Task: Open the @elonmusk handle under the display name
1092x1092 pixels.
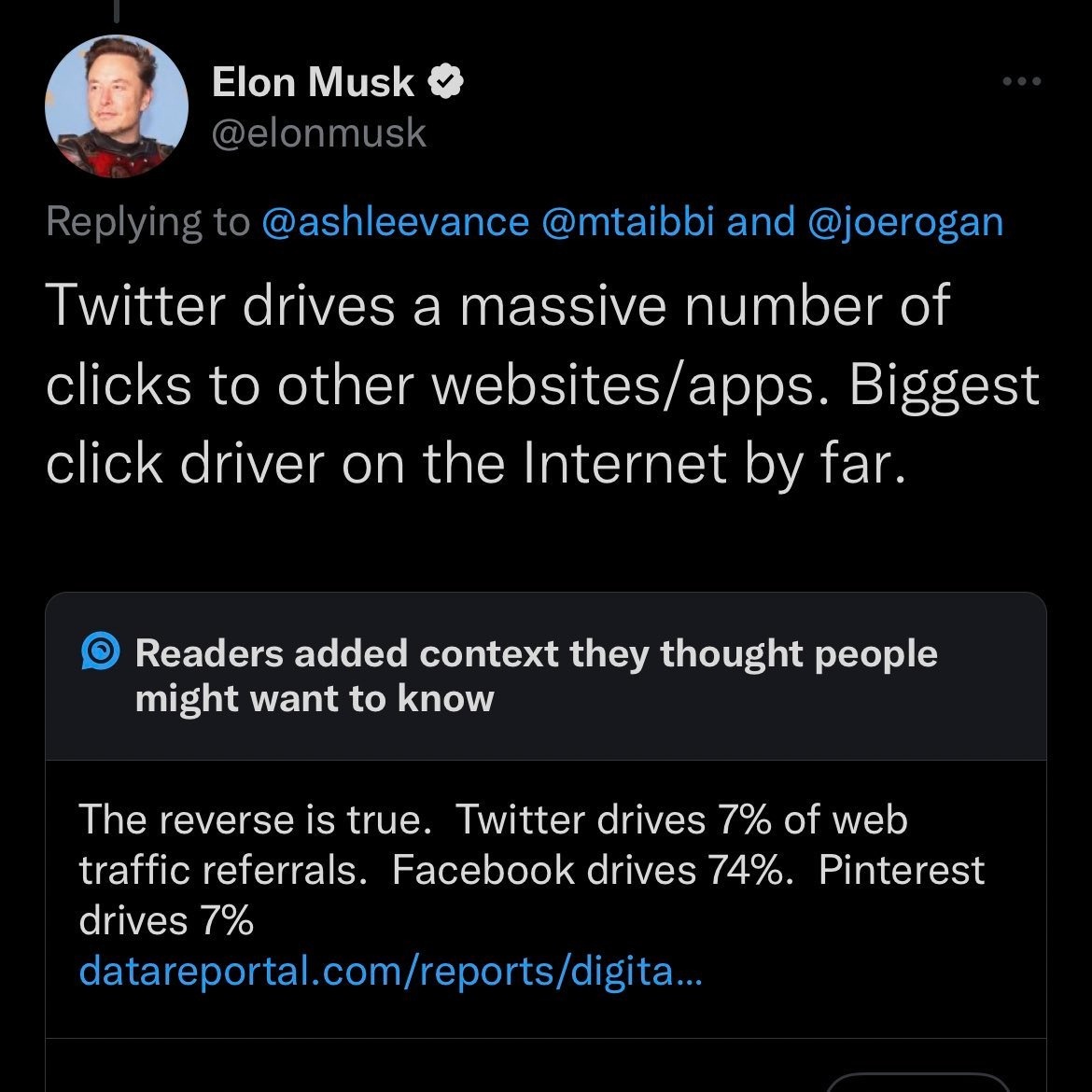Action: [x=317, y=133]
